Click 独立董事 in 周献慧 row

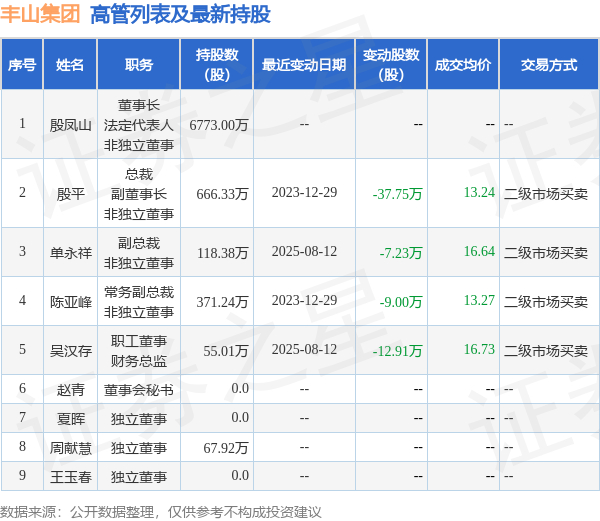pos(139,448)
